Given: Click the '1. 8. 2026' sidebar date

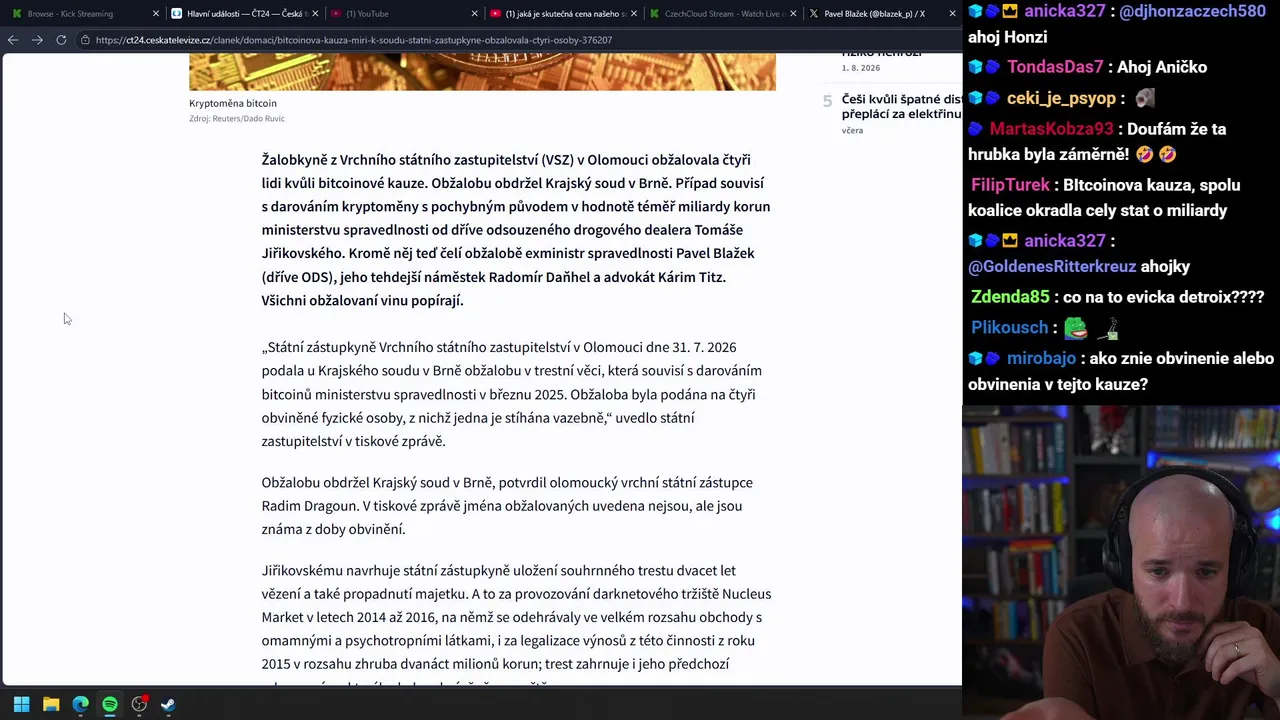Looking at the screenshot, I should (x=861, y=68).
